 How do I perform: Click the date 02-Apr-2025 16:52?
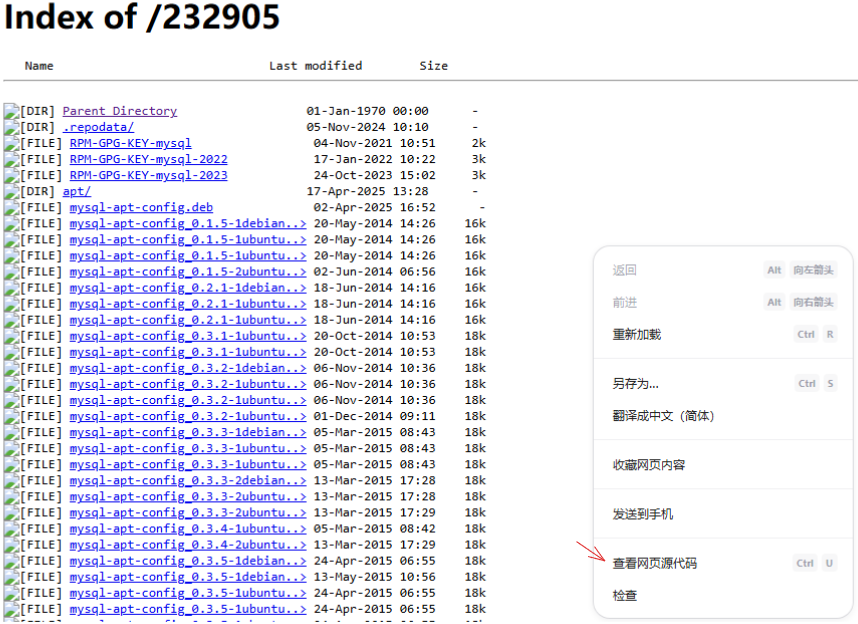(x=374, y=207)
